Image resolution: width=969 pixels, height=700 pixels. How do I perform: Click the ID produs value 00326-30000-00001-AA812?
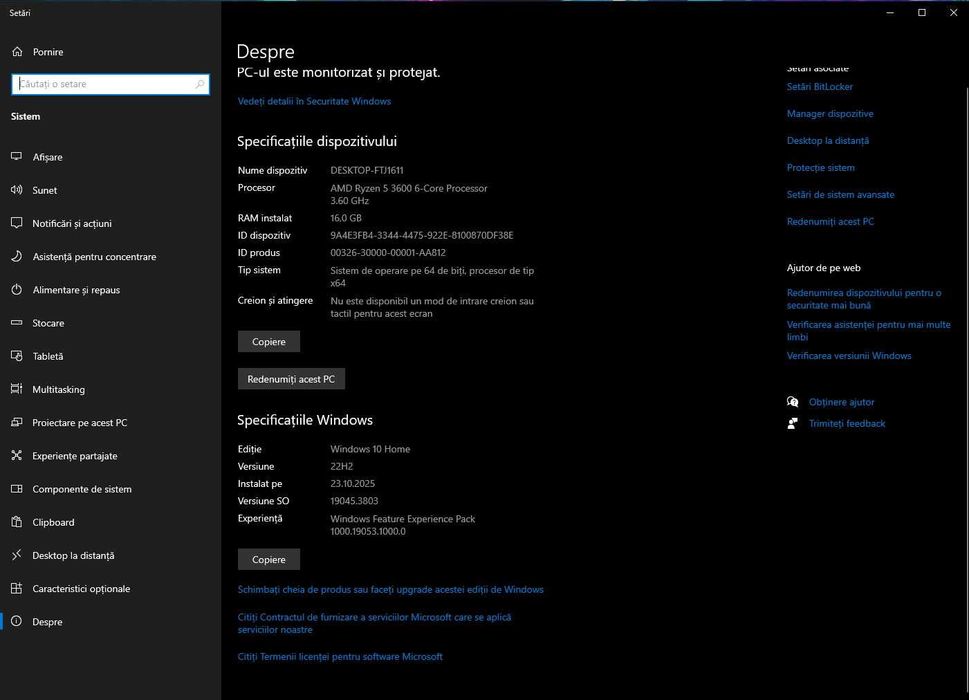(387, 253)
